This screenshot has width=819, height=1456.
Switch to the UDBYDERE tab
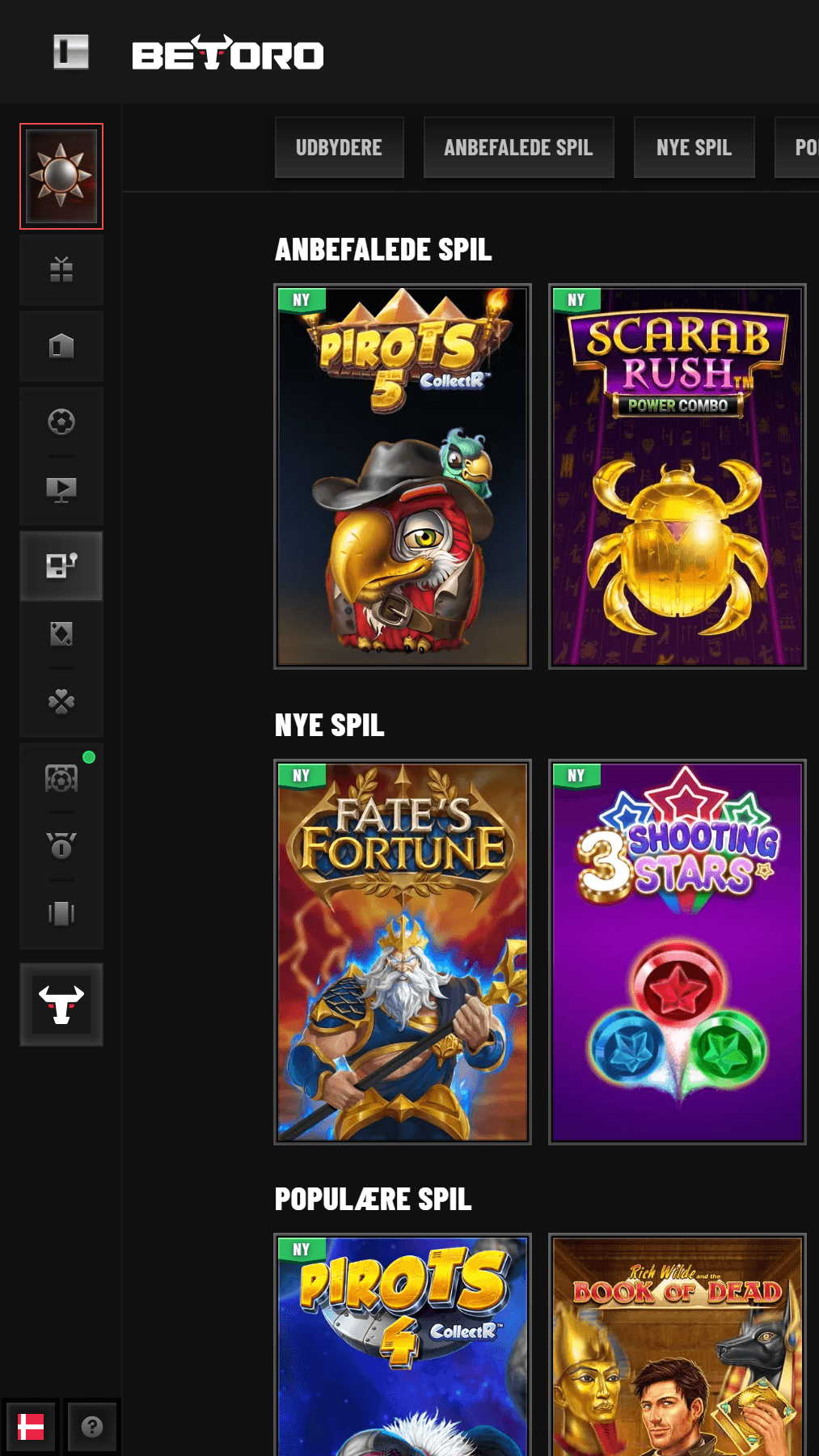340,147
